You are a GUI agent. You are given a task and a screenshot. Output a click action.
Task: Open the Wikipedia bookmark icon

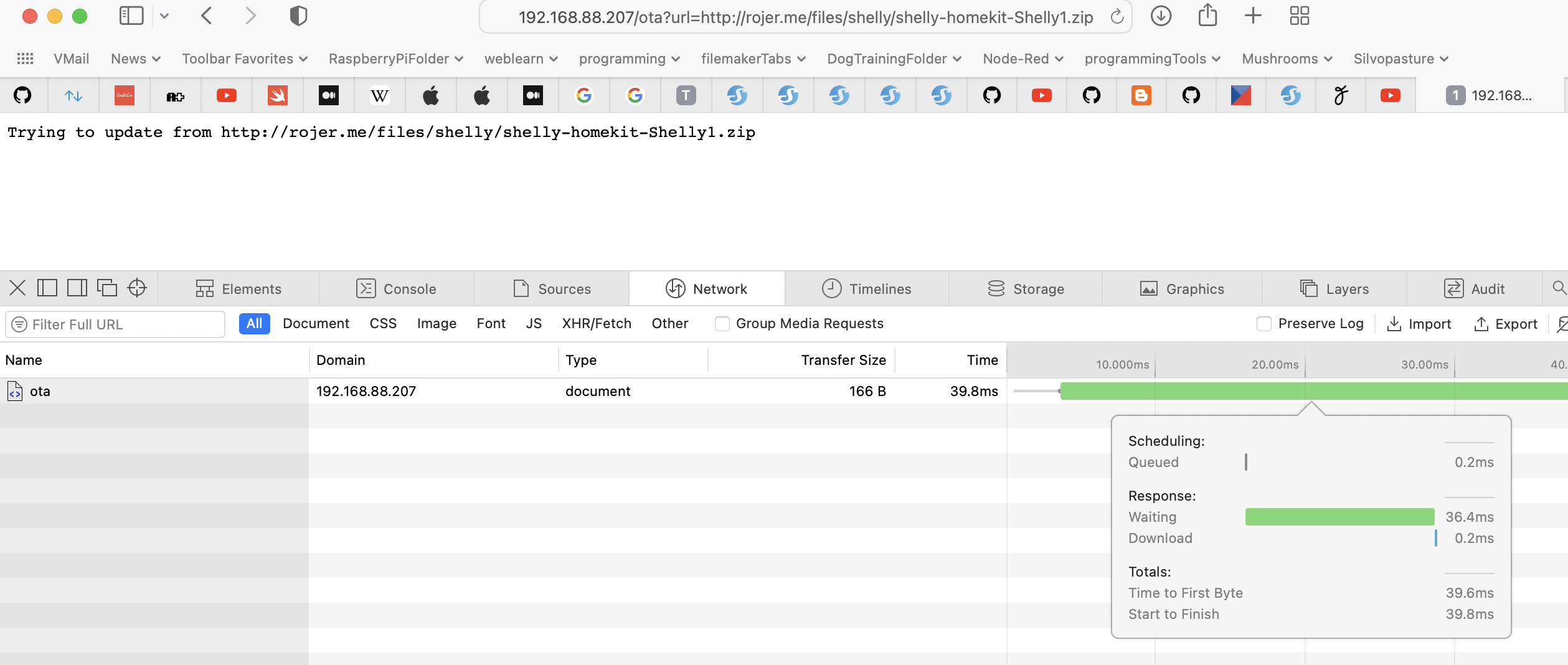[379, 95]
